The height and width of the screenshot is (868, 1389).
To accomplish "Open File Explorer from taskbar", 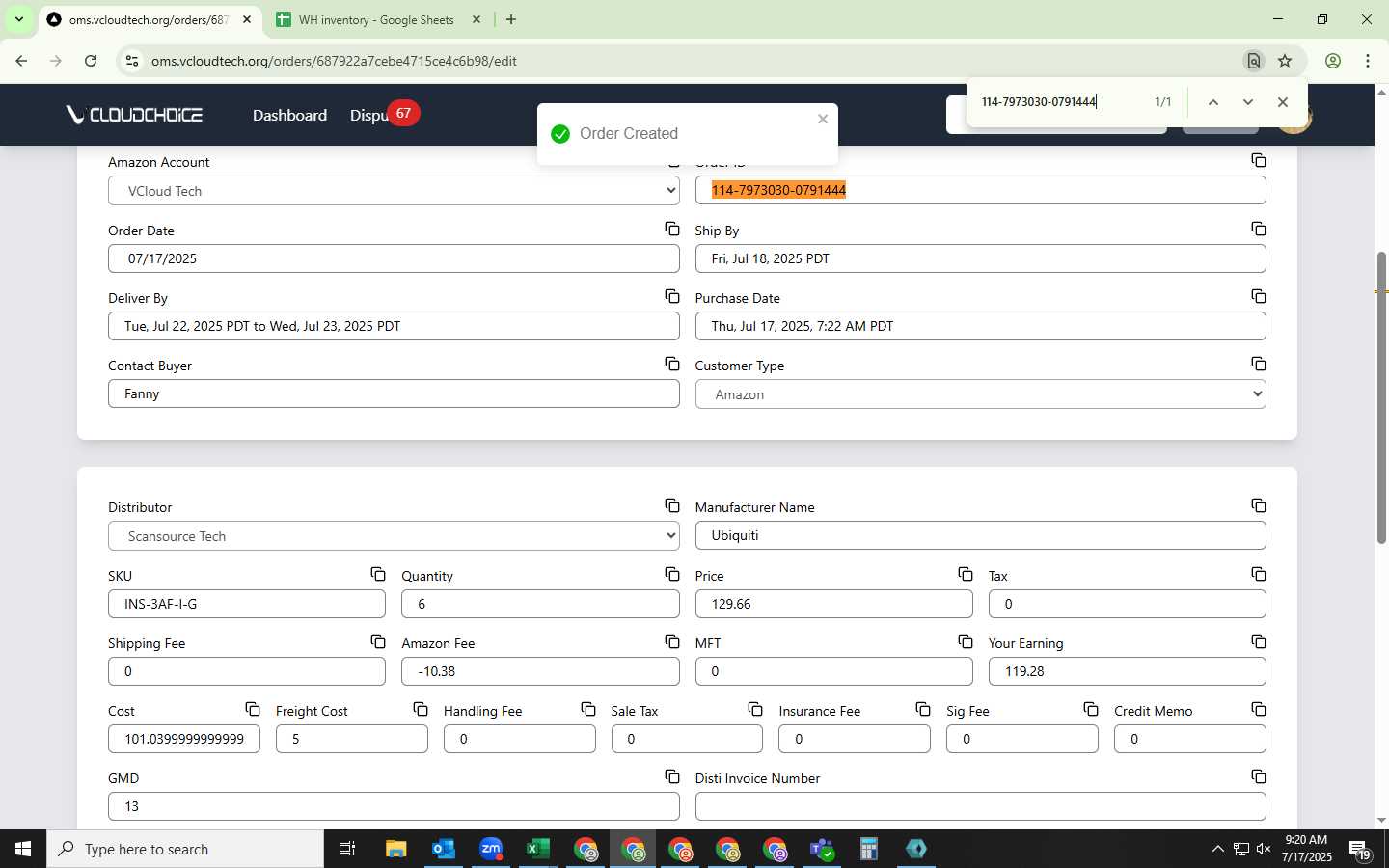I will 395,849.
